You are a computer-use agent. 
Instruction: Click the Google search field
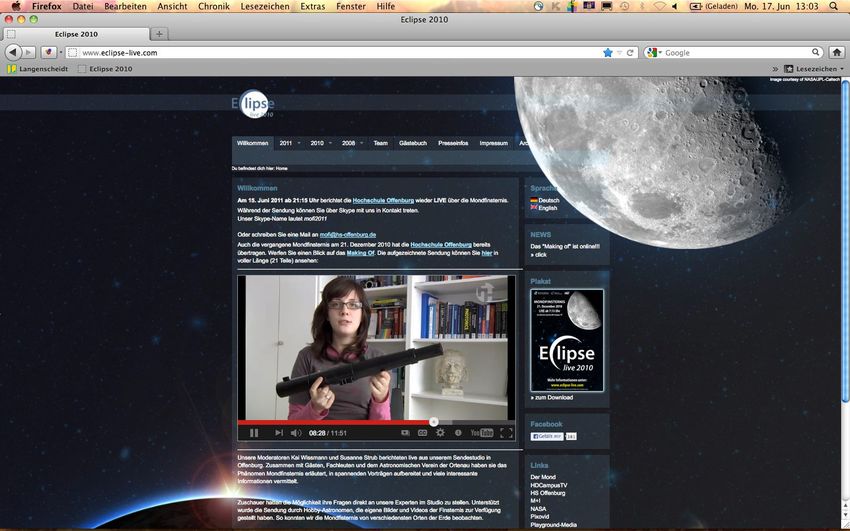click(x=736, y=53)
